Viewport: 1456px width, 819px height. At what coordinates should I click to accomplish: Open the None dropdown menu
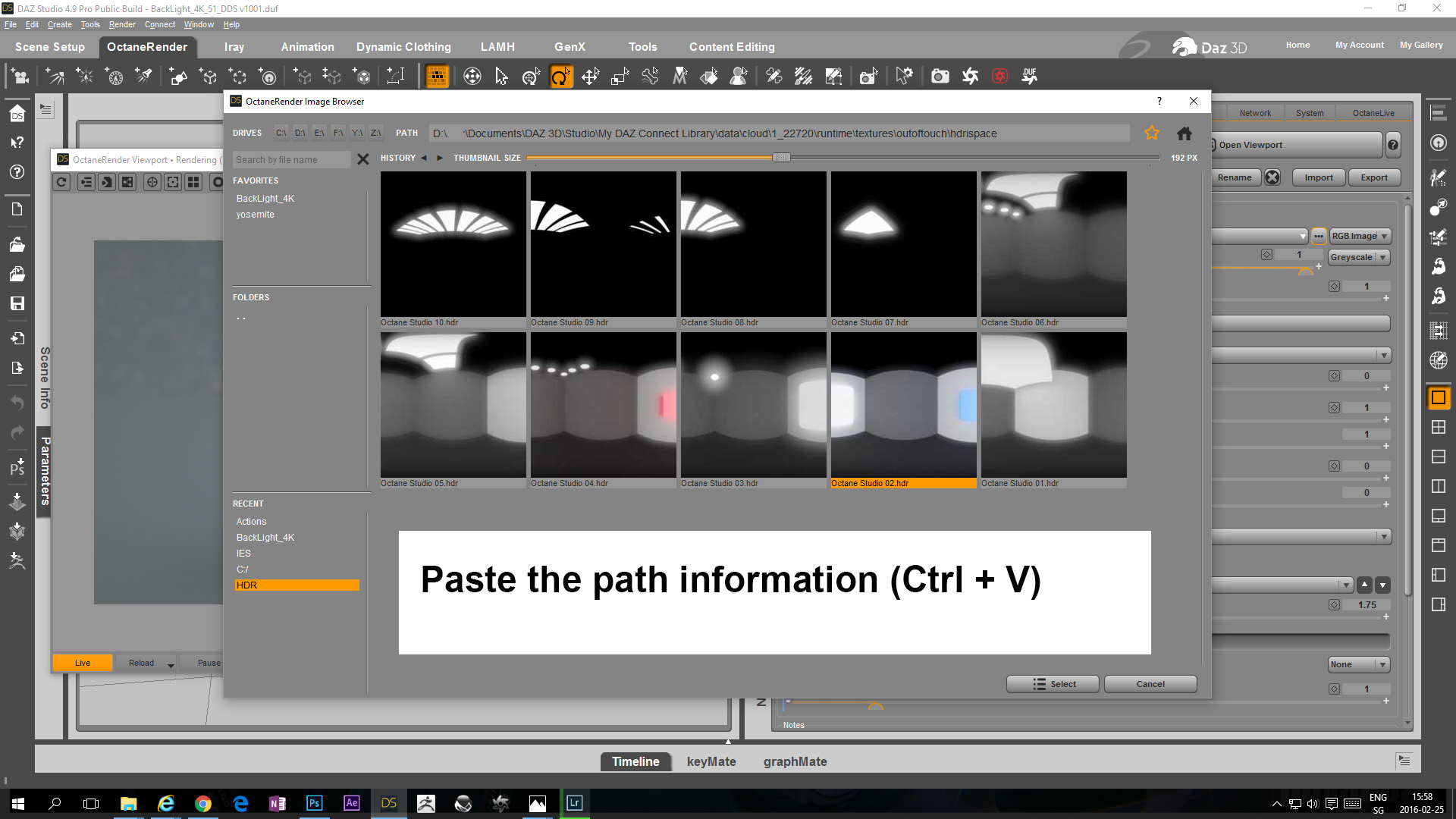[1358, 664]
